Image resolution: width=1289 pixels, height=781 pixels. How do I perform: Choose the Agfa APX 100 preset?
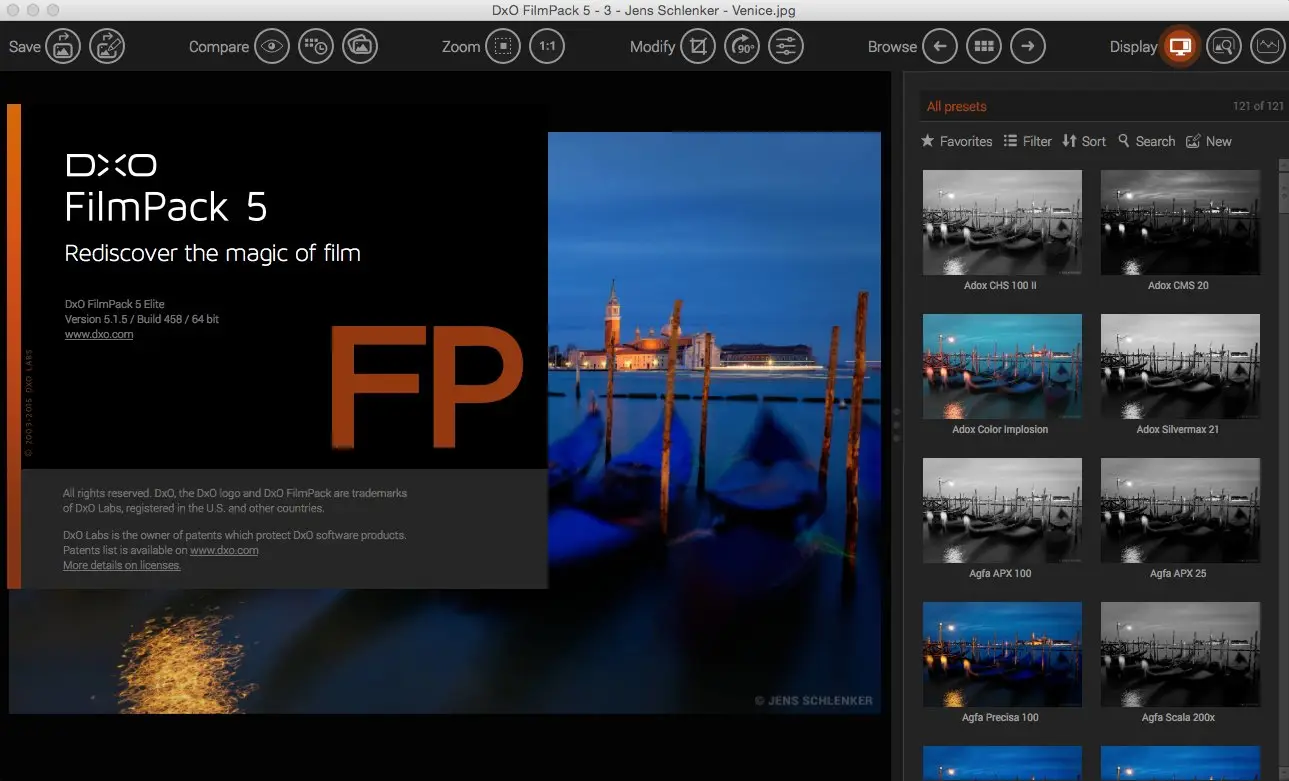pyautogui.click(x=1002, y=510)
